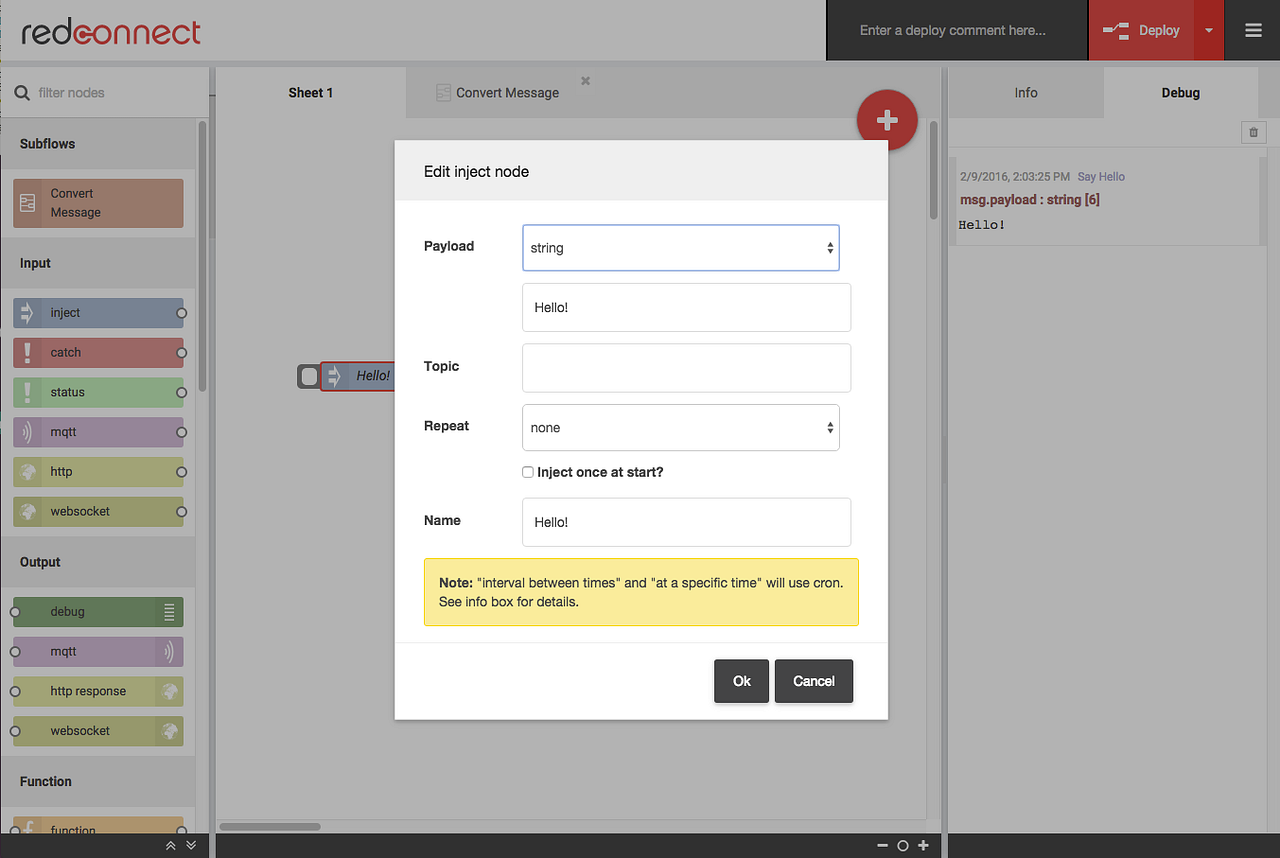
Task: Select the debug node under Output
Action: (97, 611)
